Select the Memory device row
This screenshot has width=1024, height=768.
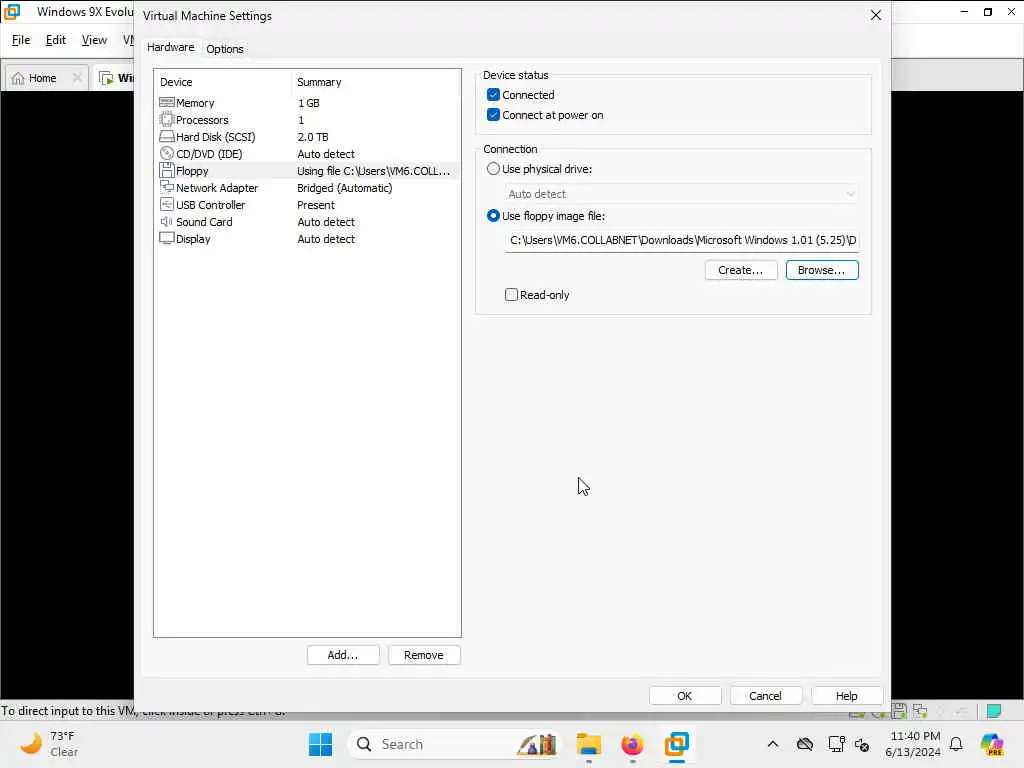tap(307, 103)
